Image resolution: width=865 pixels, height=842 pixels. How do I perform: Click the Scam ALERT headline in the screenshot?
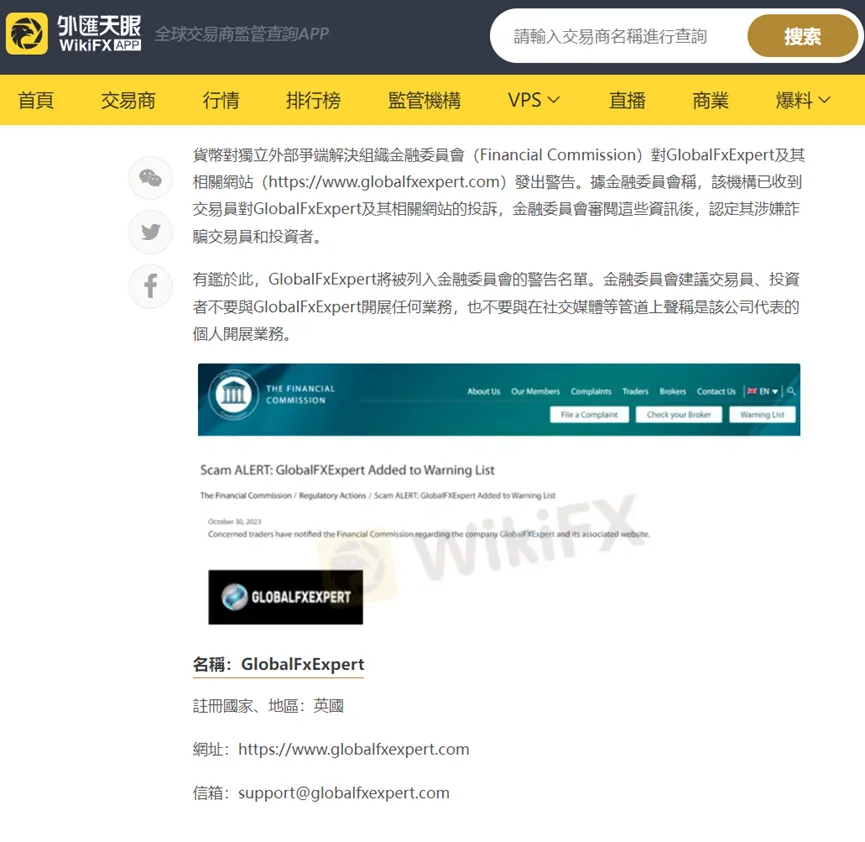click(x=347, y=470)
